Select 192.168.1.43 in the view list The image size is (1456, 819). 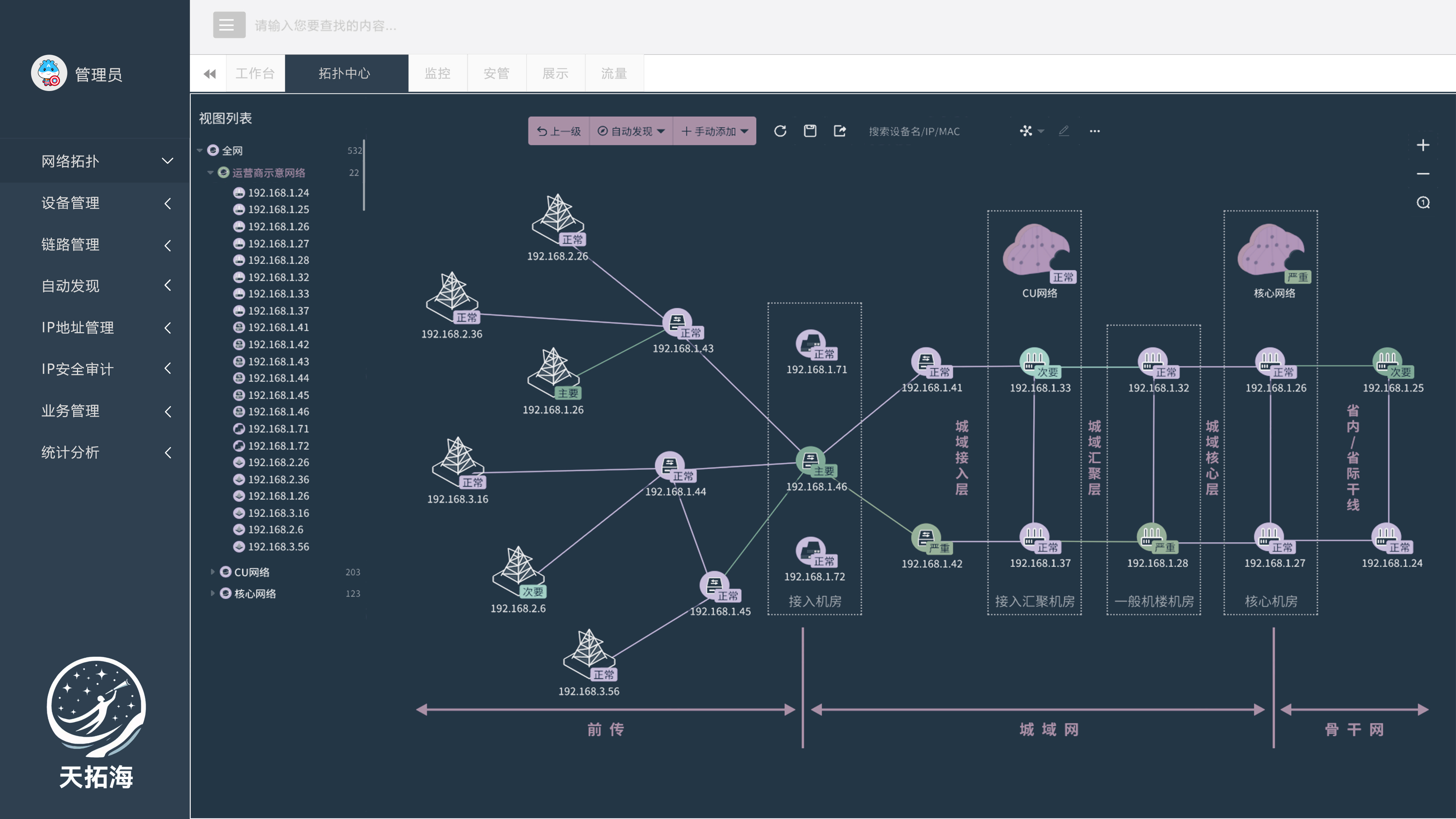pyautogui.click(x=278, y=361)
